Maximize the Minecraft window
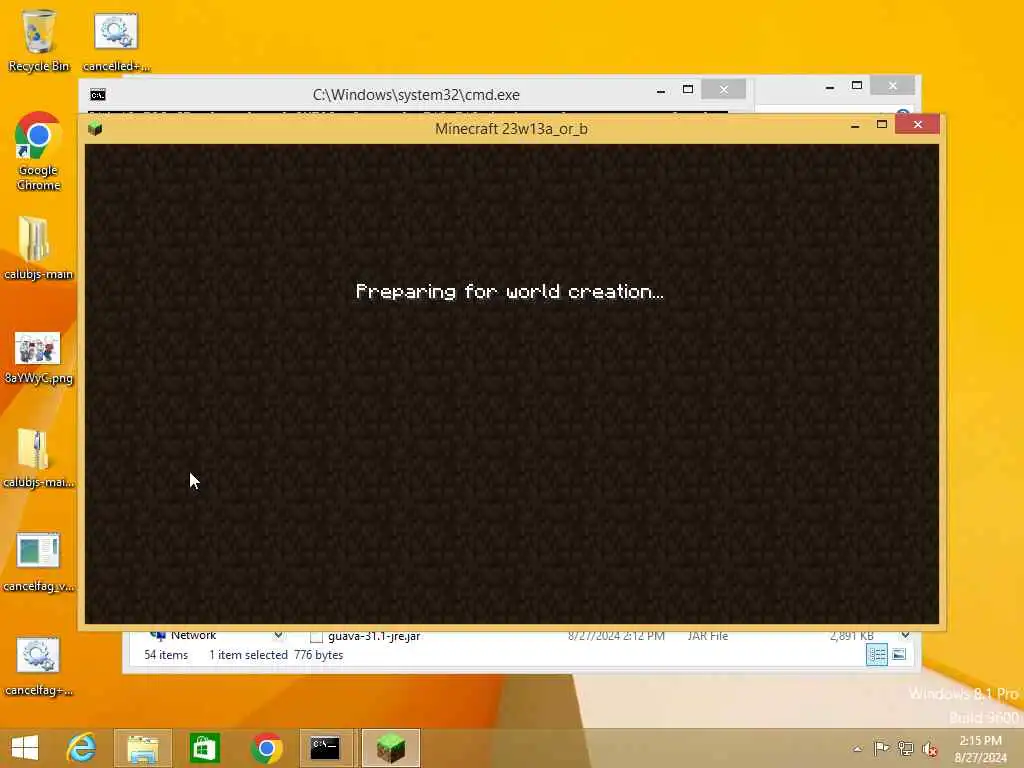The height and width of the screenshot is (768, 1024). 882,125
